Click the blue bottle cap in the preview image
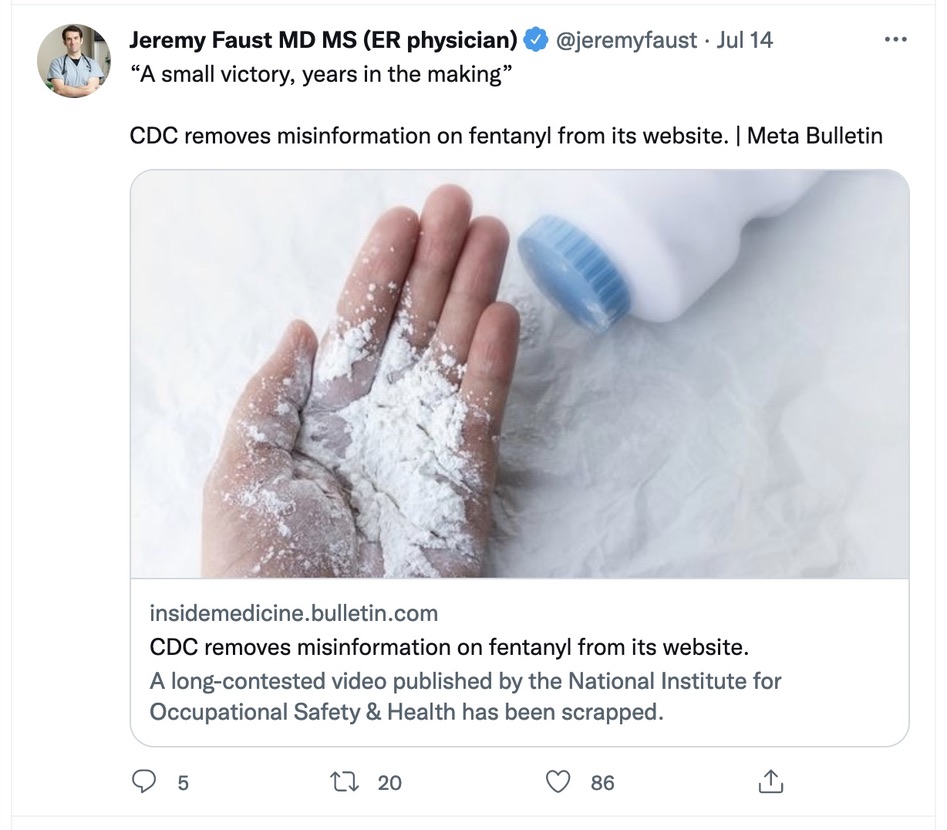The height and width of the screenshot is (830, 947). point(574,271)
